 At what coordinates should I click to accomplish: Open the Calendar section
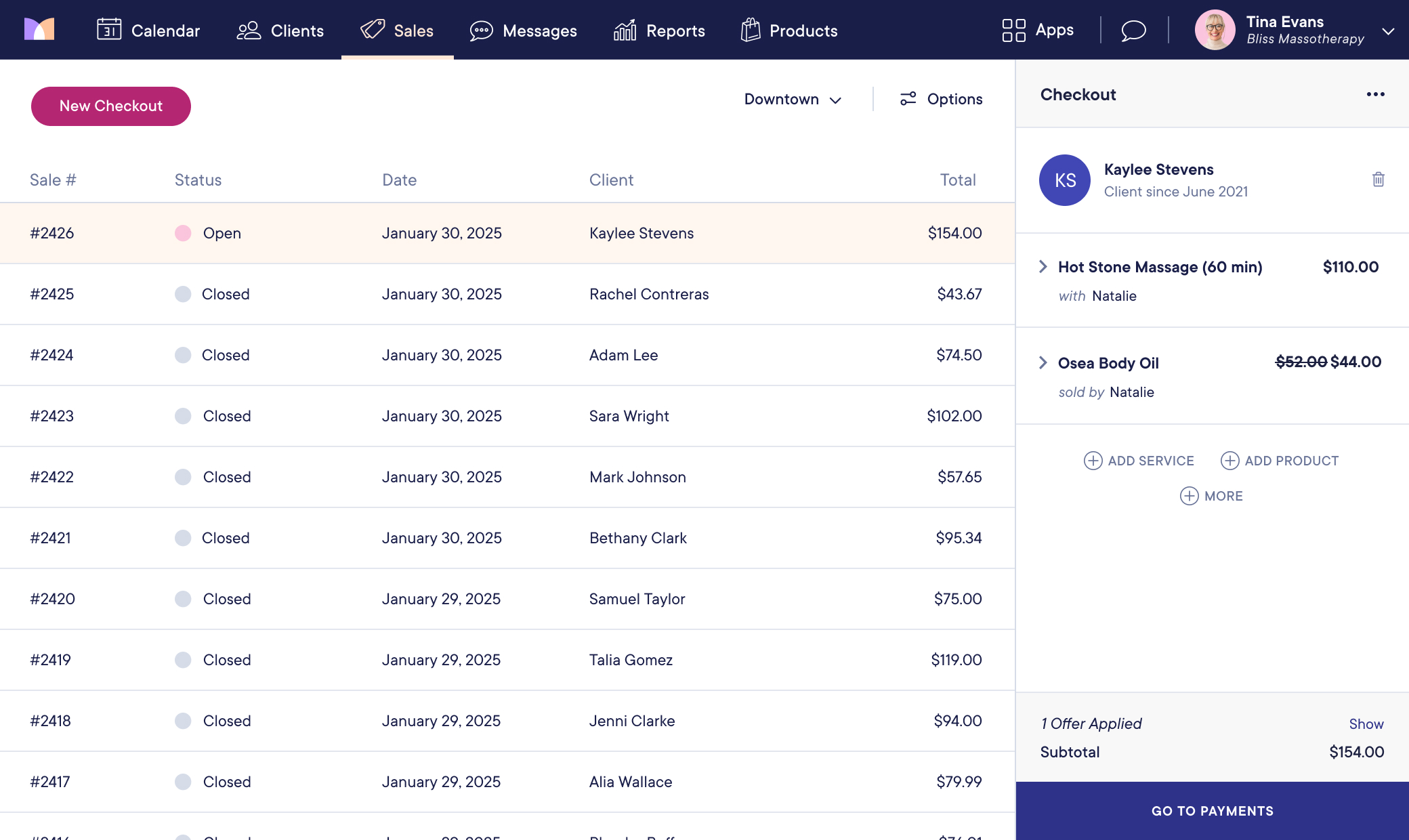tap(150, 30)
